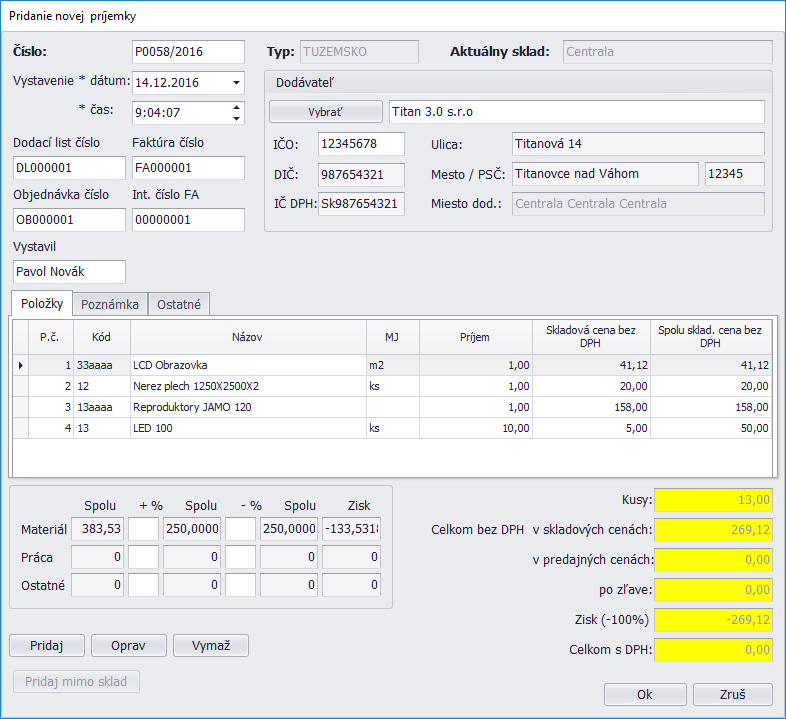Switch to the Ostatné tab

tap(179, 304)
